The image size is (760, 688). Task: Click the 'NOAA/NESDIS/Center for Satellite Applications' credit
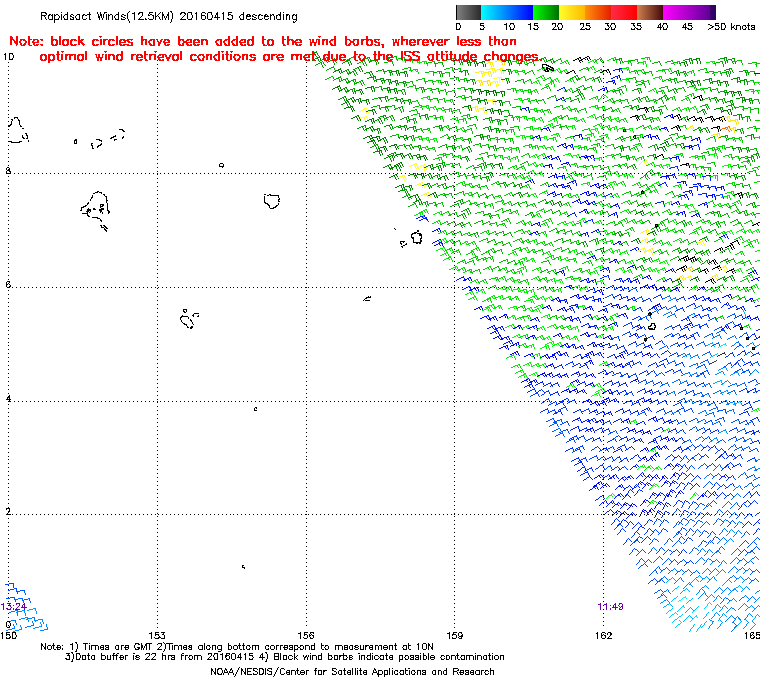pos(352,672)
